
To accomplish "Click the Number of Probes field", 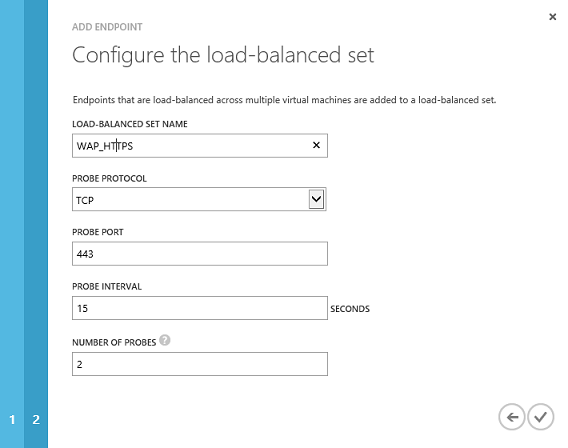I will (200, 364).
